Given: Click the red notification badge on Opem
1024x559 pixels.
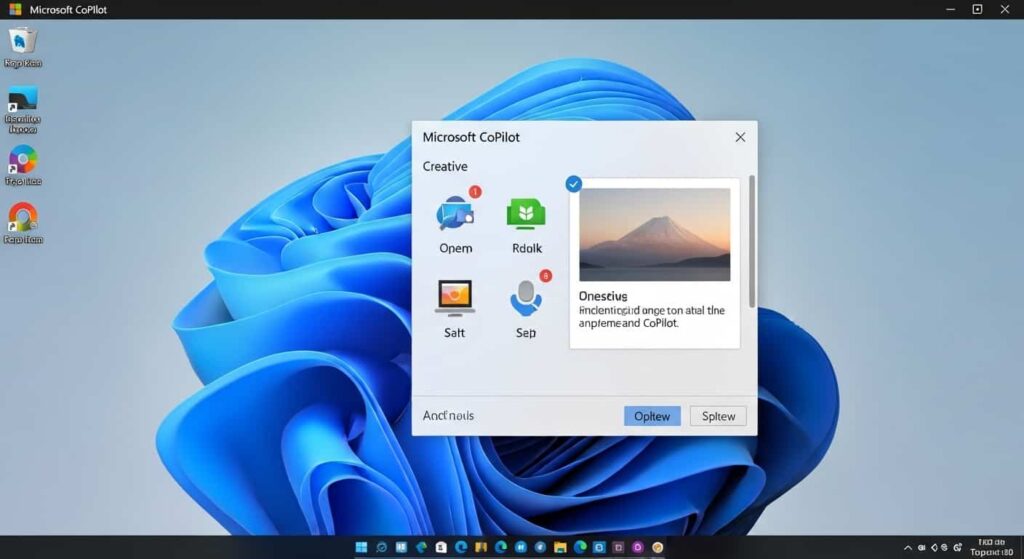Looking at the screenshot, I should [x=475, y=191].
